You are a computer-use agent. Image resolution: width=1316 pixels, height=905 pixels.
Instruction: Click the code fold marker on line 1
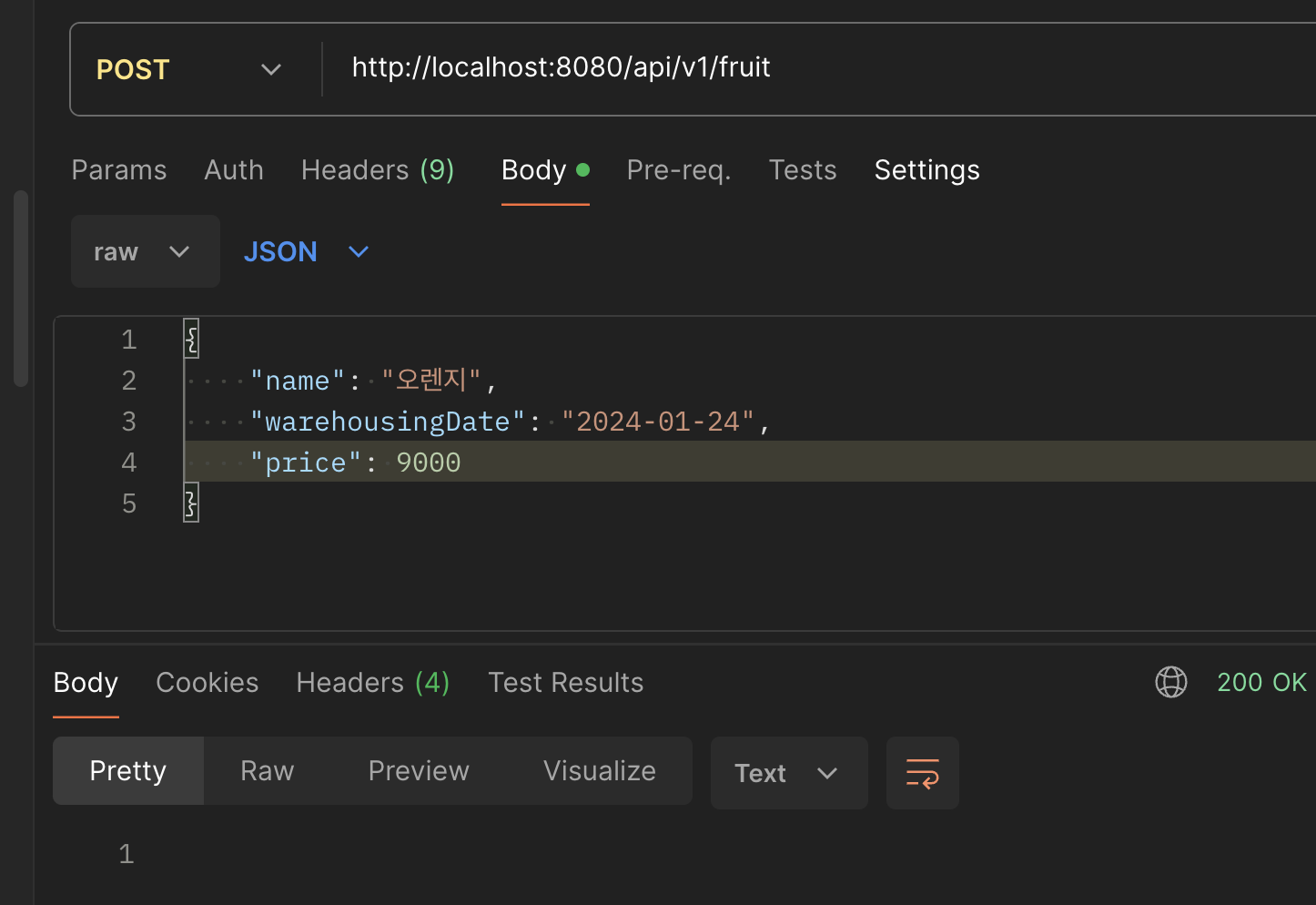[x=190, y=339]
